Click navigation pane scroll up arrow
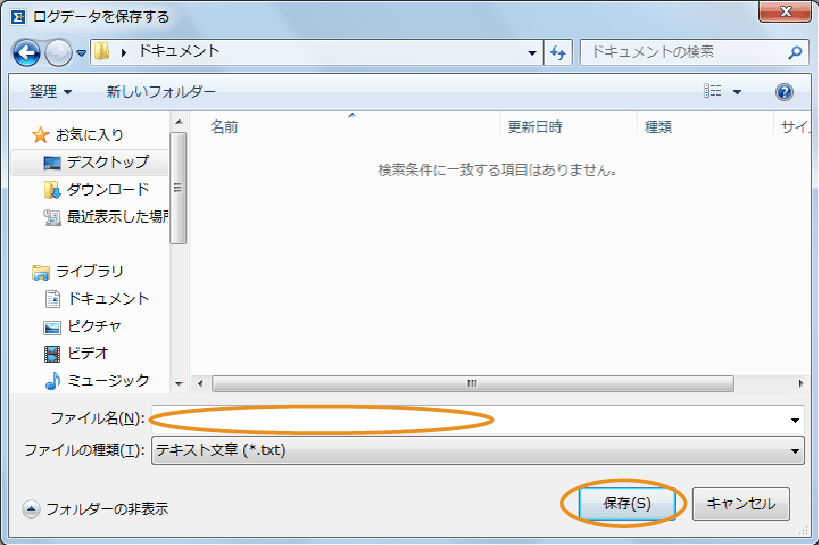 click(x=179, y=122)
